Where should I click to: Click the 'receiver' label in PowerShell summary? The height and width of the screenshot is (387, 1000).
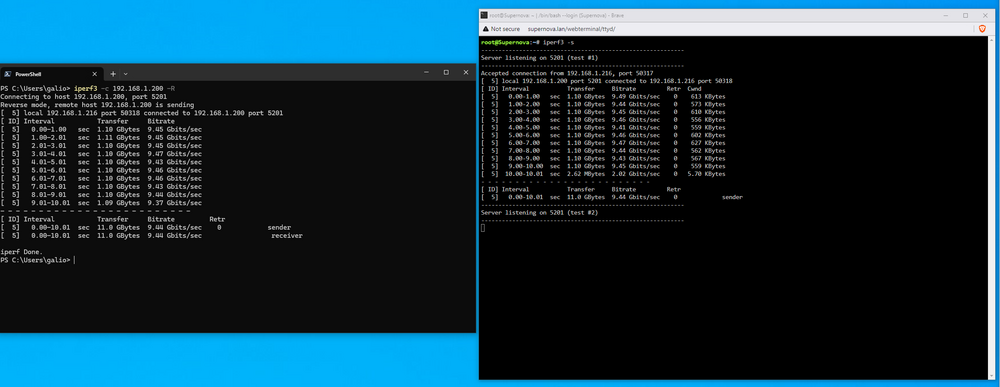pyautogui.click(x=286, y=236)
